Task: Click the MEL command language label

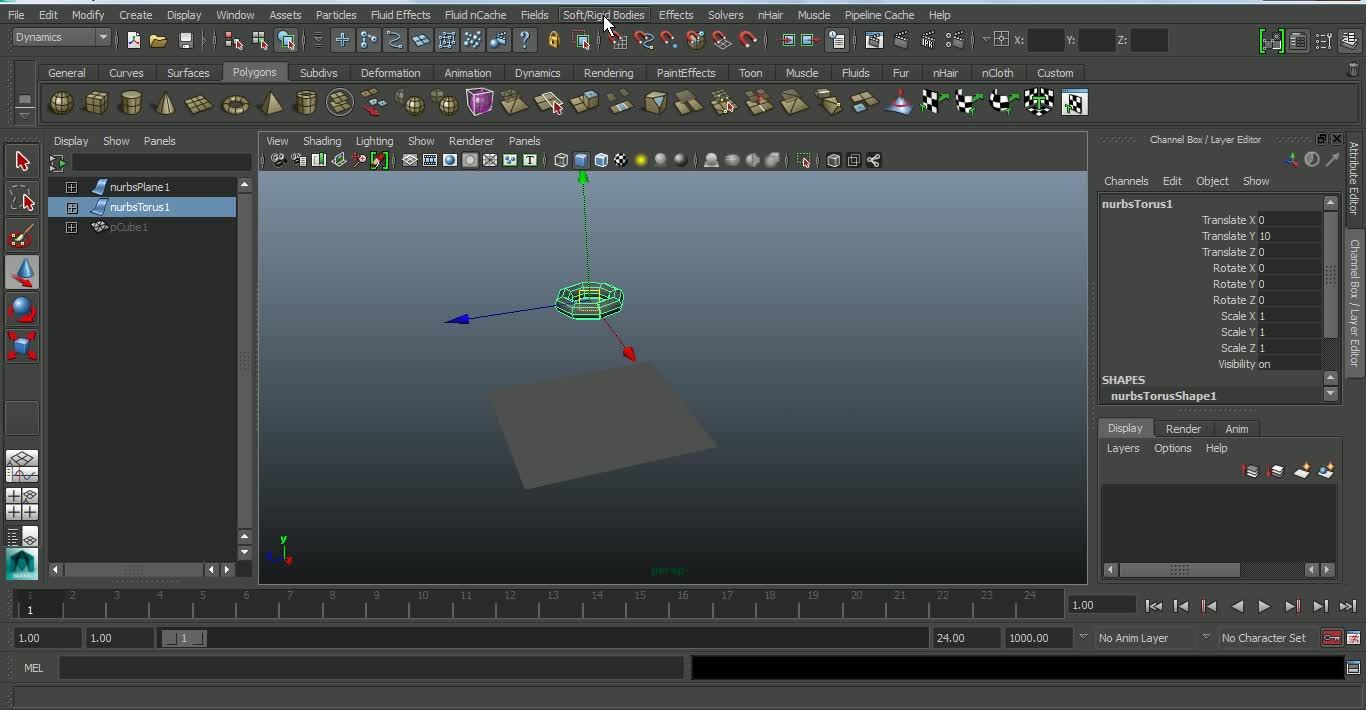Action: click(33, 668)
